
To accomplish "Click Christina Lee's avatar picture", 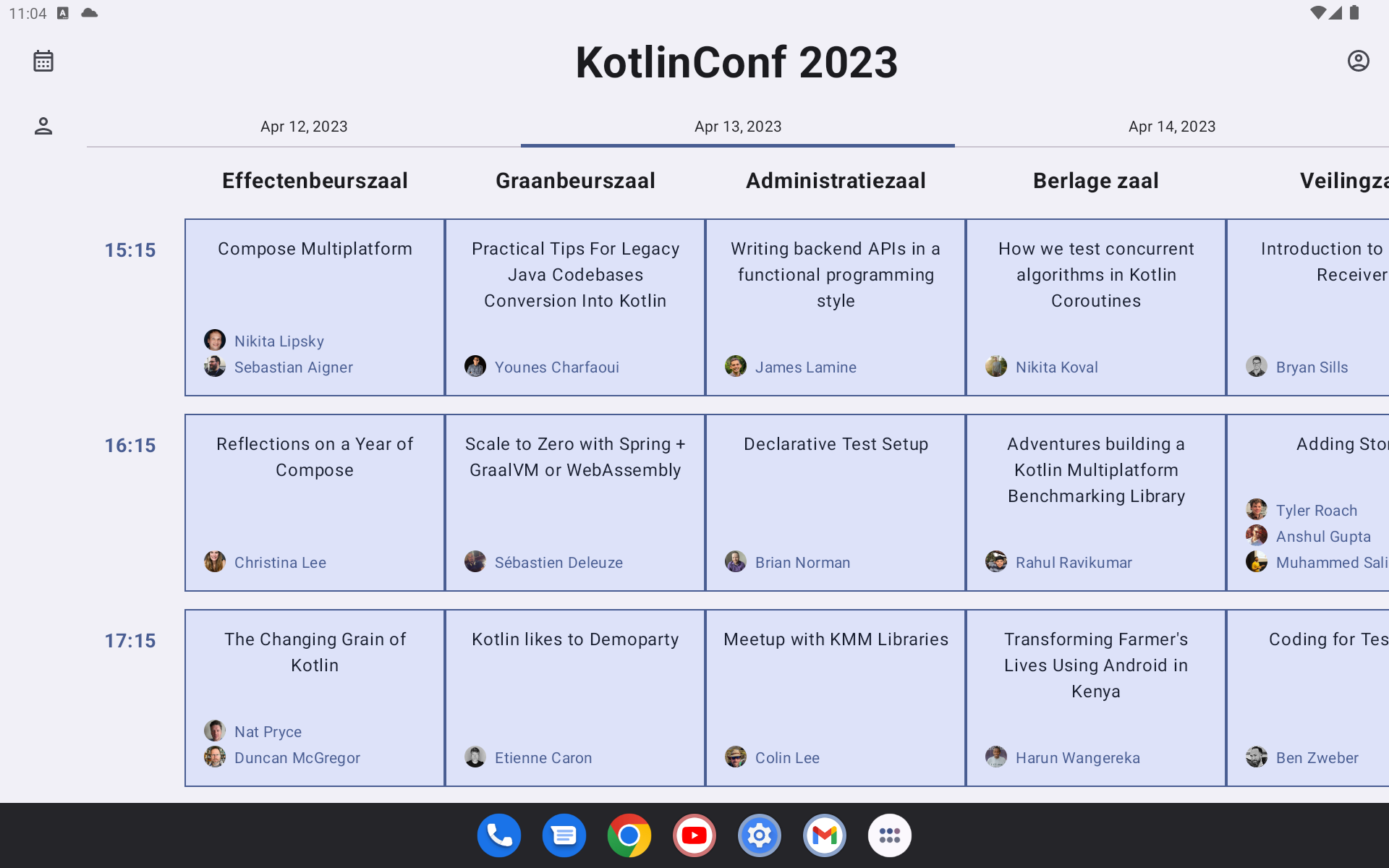I will click(215, 561).
